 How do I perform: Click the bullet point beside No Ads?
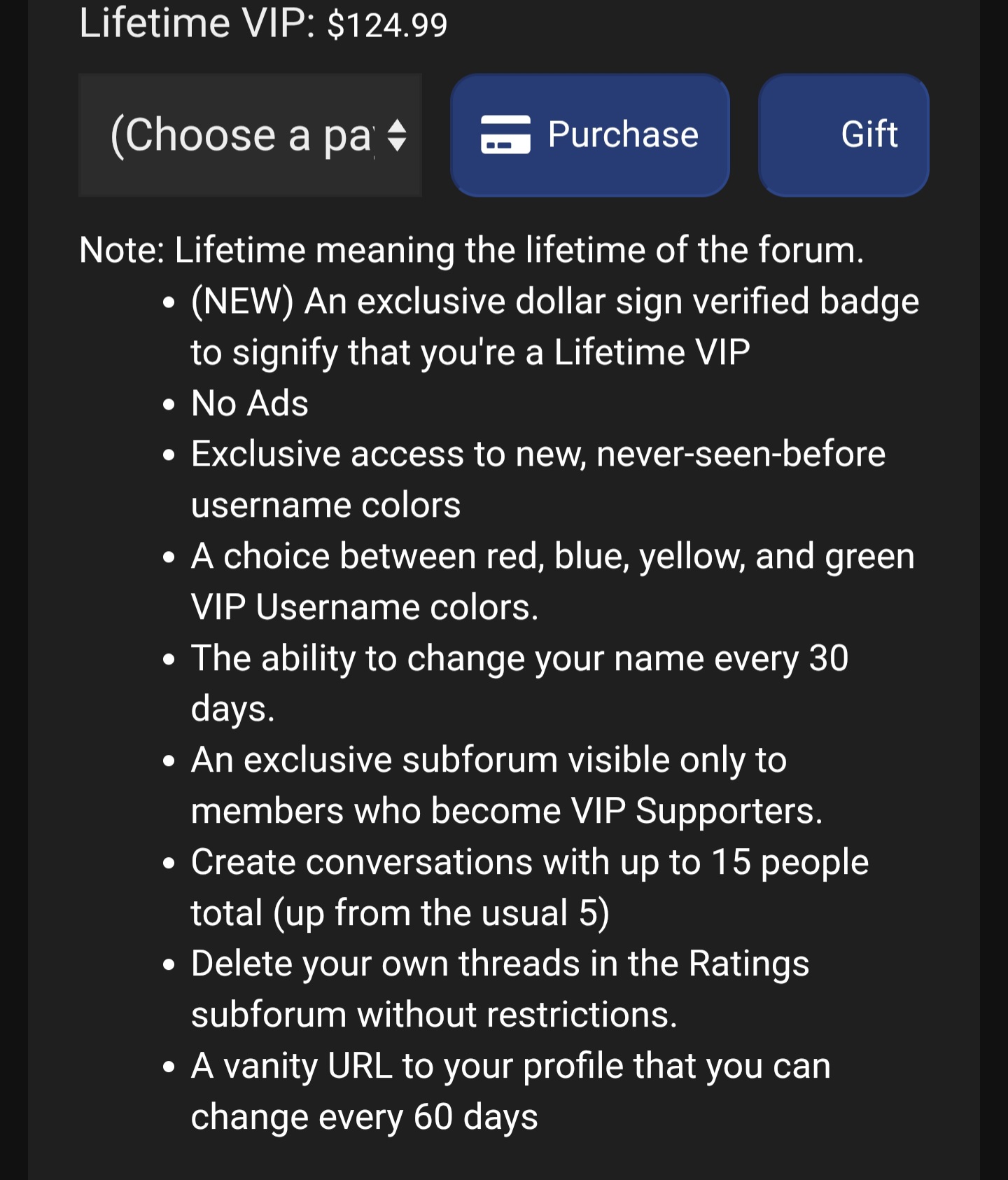click(x=169, y=405)
